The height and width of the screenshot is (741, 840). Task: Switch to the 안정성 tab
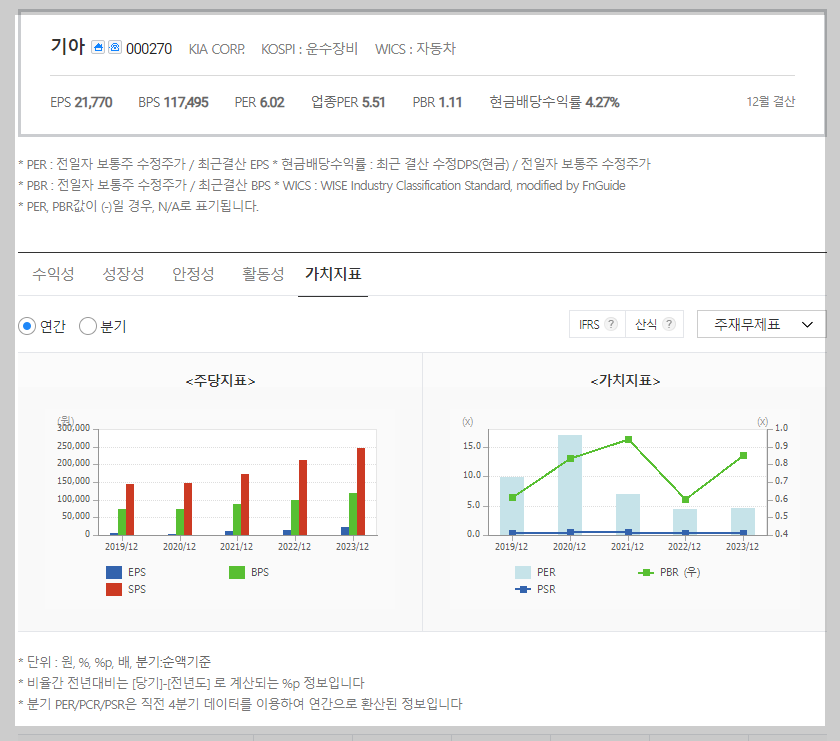coord(193,274)
